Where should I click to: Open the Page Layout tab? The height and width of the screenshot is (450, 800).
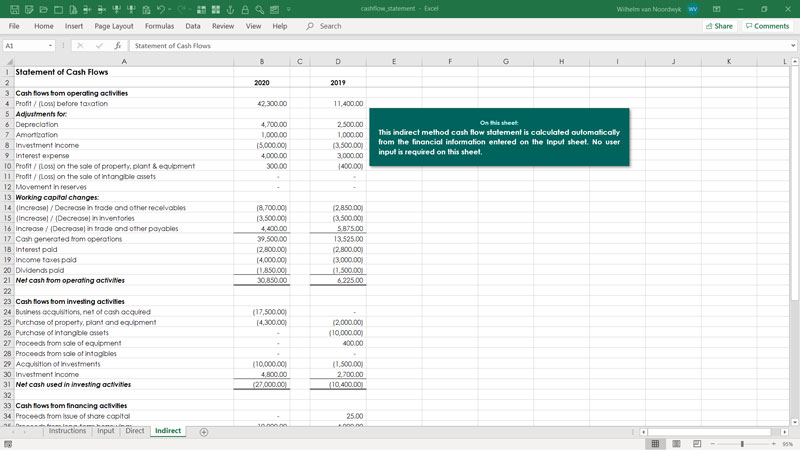click(114, 26)
